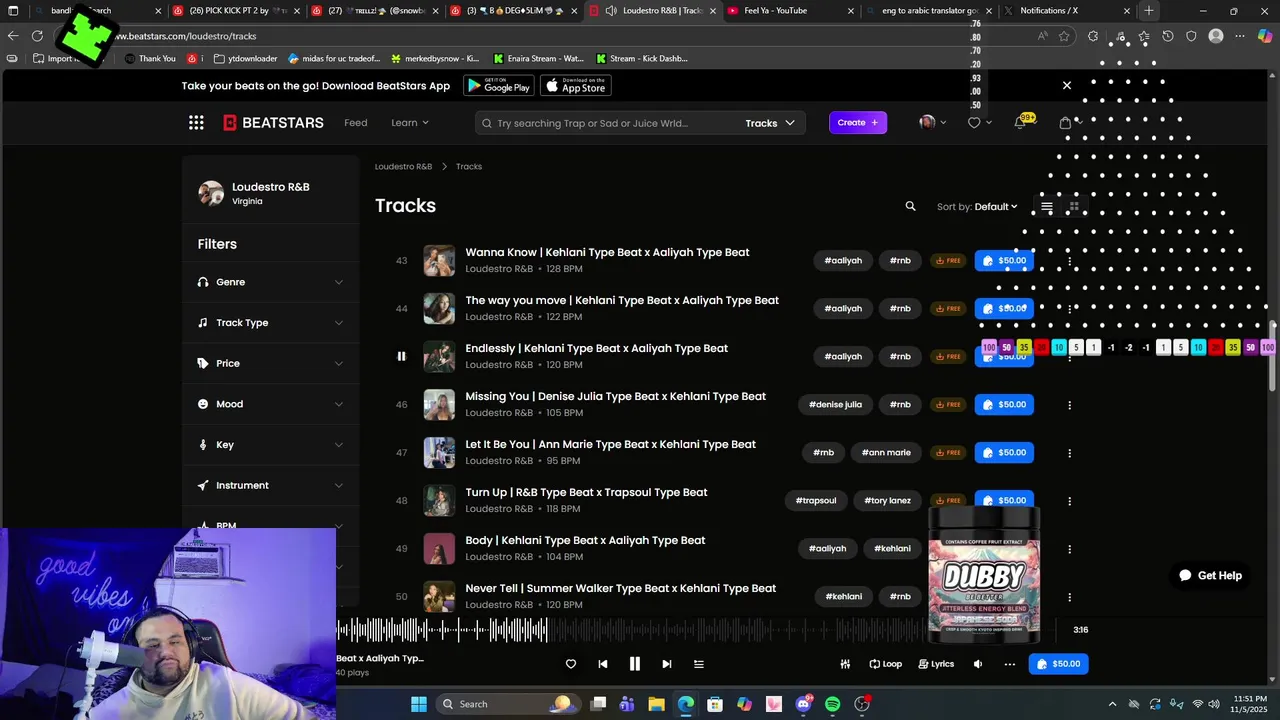Expand the Instrument filter
Image resolution: width=1280 pixels, height=720 pixels.
point(271,486)
